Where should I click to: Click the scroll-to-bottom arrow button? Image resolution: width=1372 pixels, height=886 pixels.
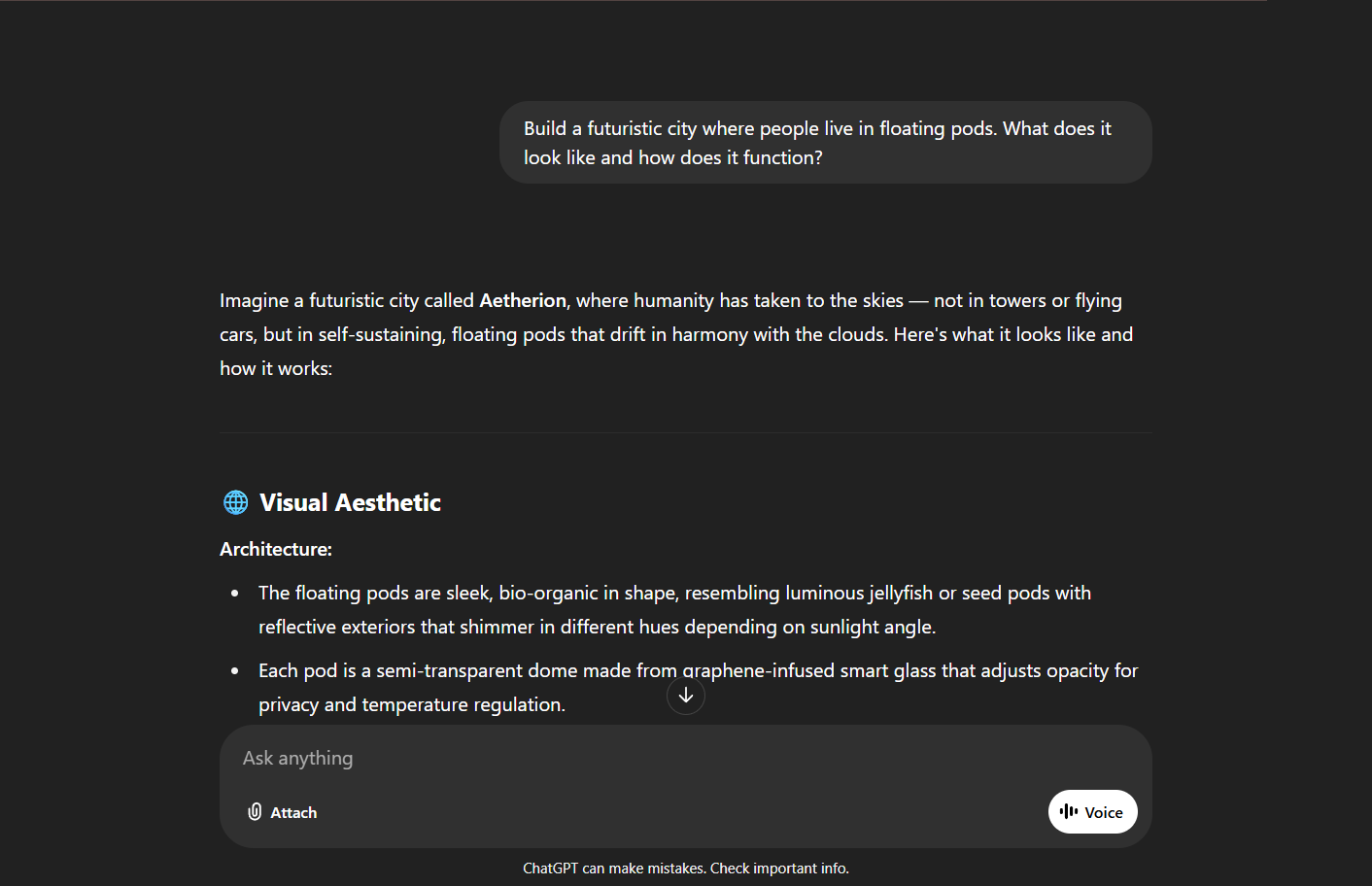(x=686, y=696)
